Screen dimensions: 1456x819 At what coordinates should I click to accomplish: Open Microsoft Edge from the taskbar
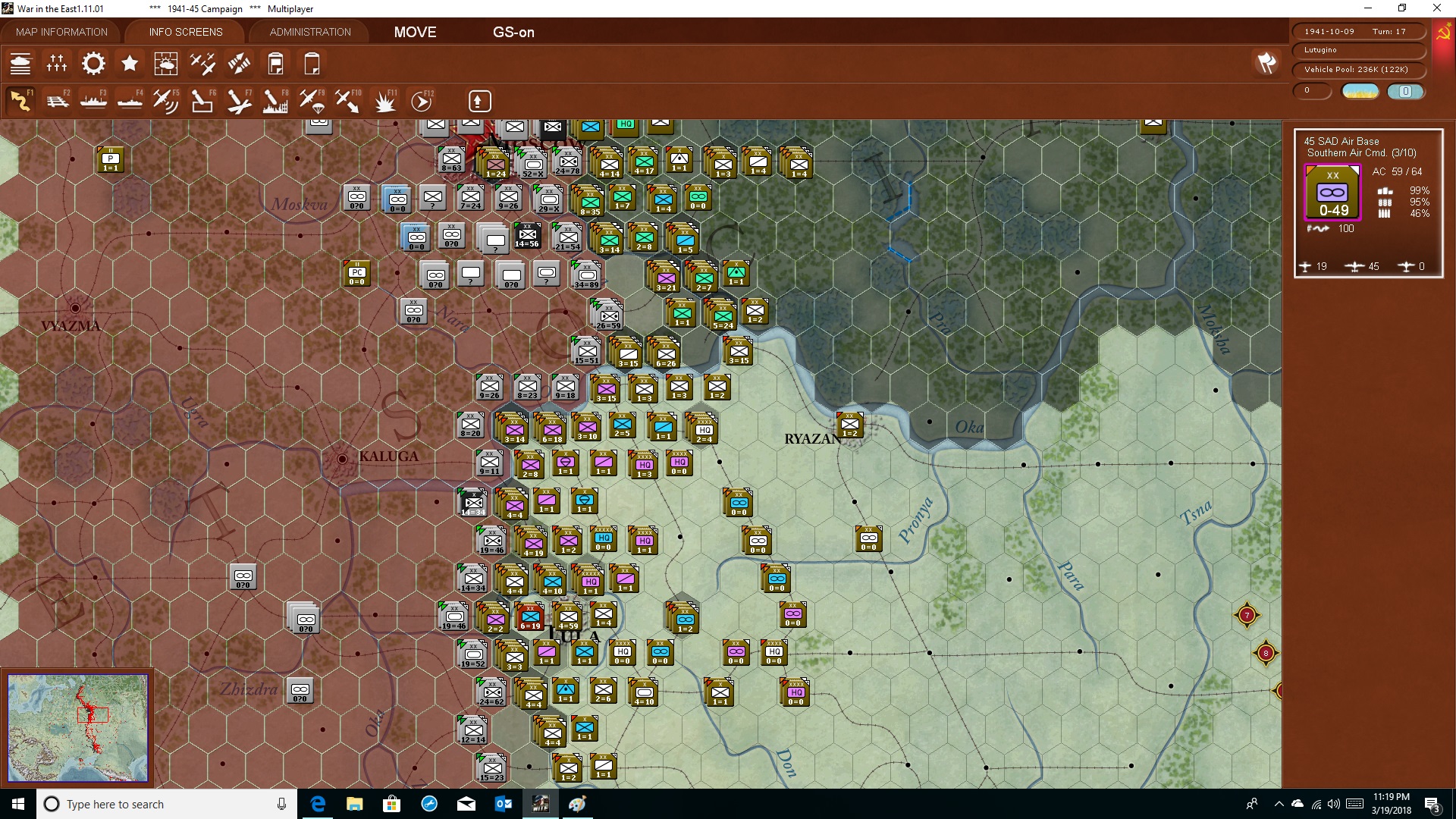[x=318, y=804]
